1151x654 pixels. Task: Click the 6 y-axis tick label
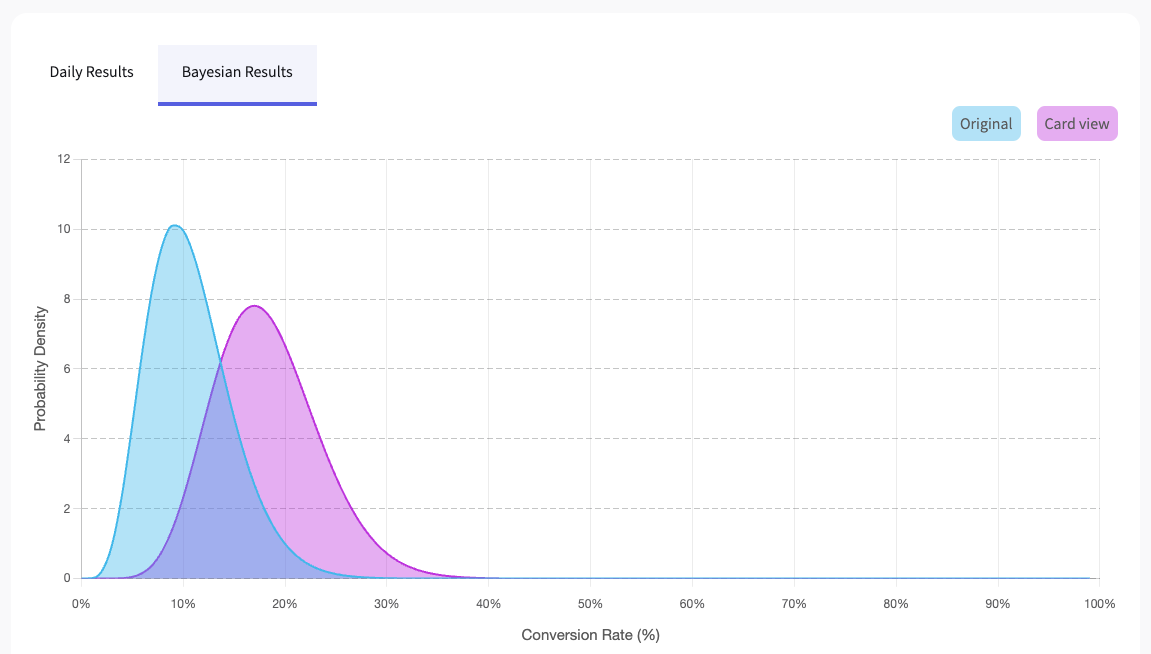[x=66, y=369]
